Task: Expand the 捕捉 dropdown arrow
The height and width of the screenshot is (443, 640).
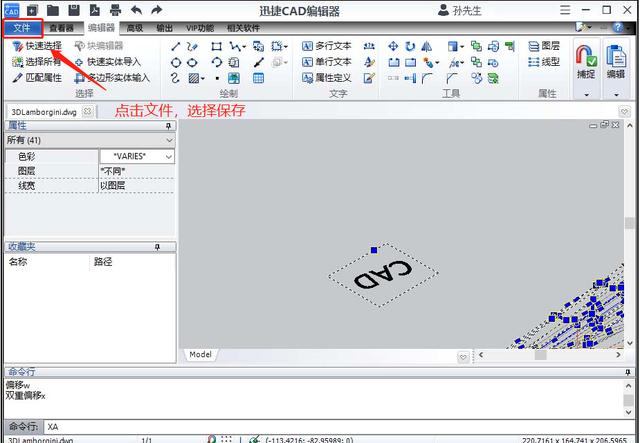Action: [x=587, y=94]
